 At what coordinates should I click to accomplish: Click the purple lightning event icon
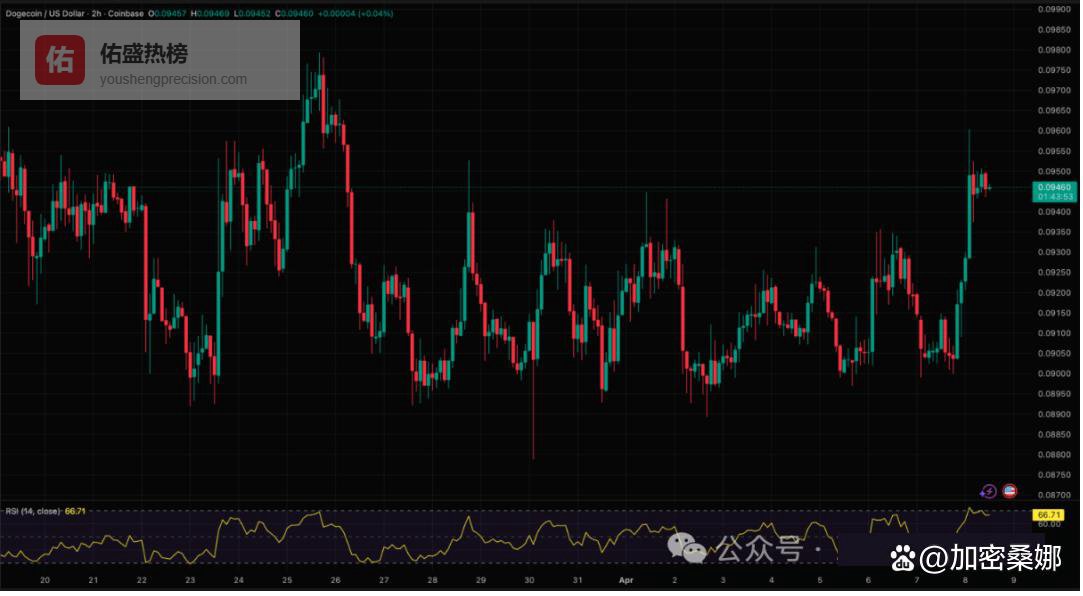click(988, 491)
